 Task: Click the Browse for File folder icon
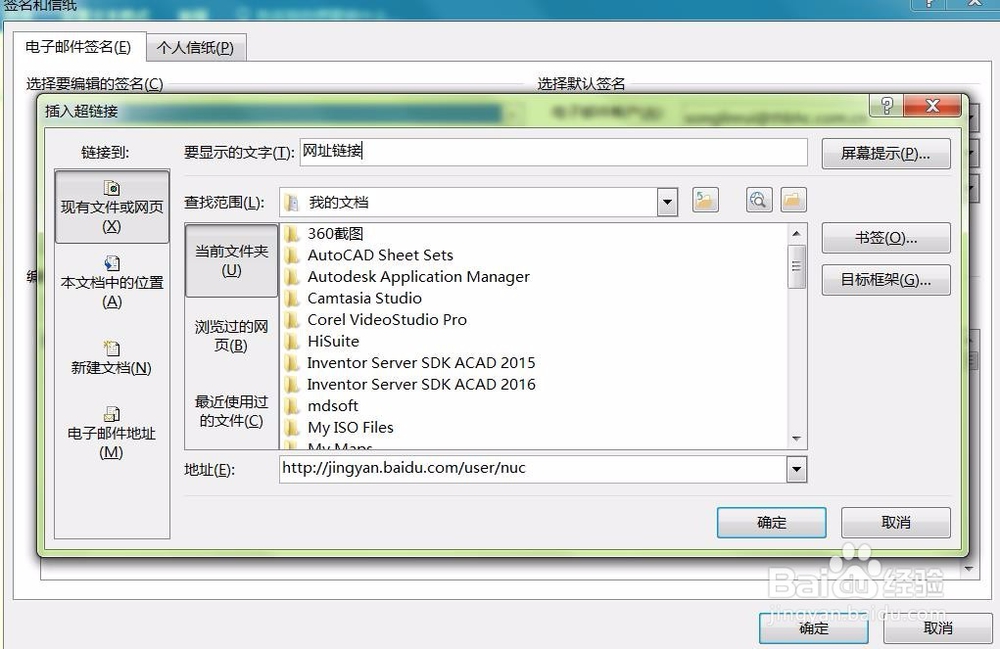(x=793, y=200)
